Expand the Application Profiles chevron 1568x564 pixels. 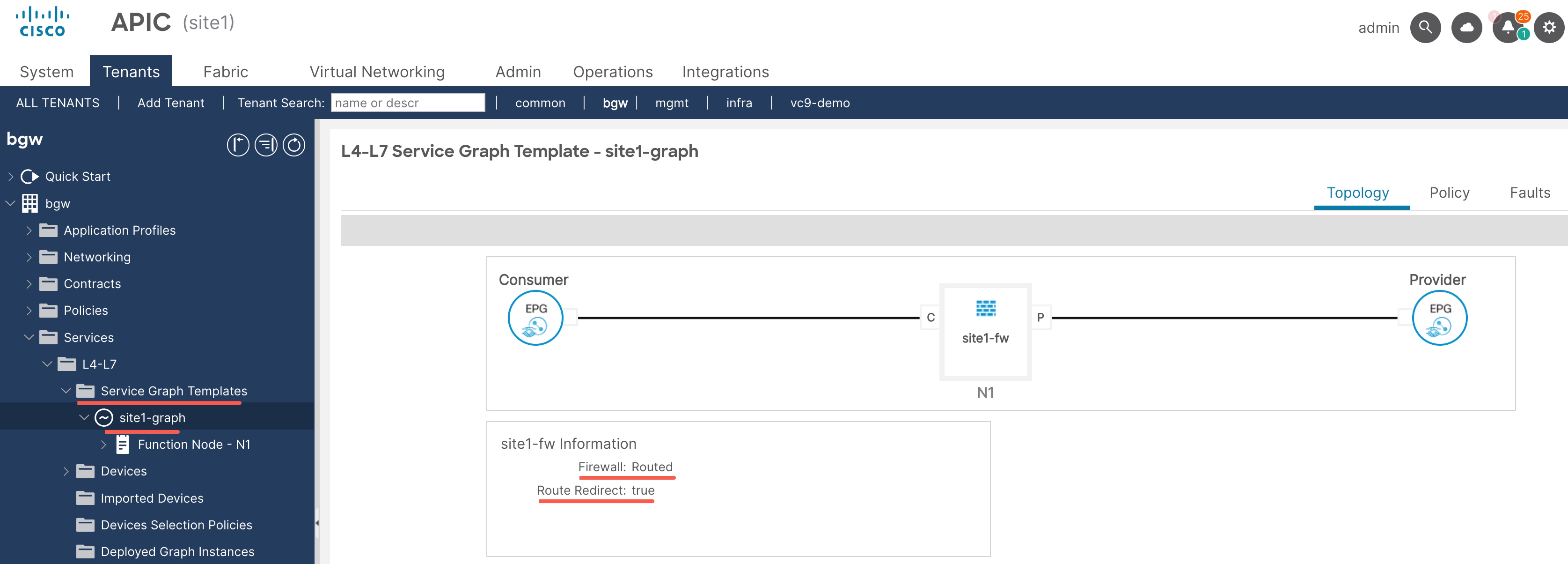29,230
